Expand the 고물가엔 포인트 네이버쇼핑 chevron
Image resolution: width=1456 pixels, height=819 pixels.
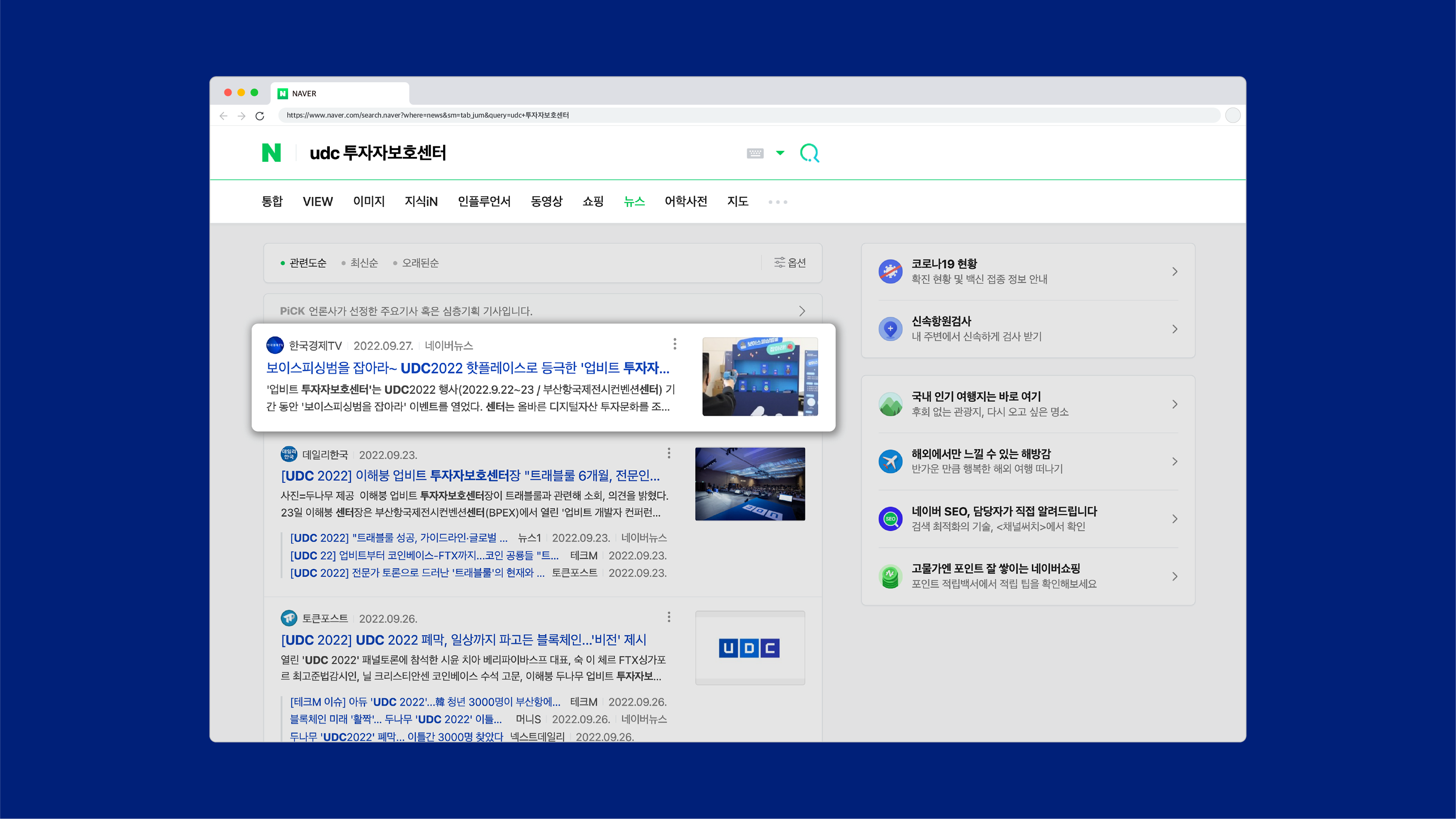[1175, 576]
